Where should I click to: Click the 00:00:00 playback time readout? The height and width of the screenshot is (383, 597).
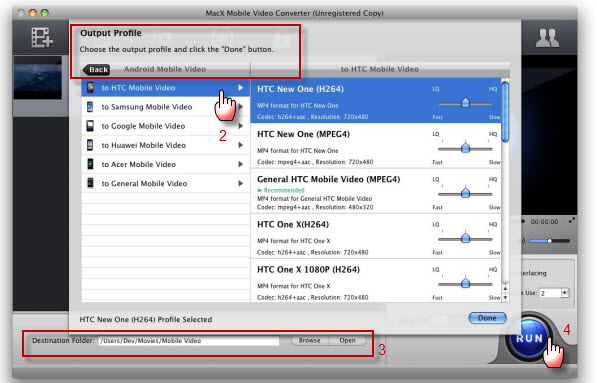[544, 221]
